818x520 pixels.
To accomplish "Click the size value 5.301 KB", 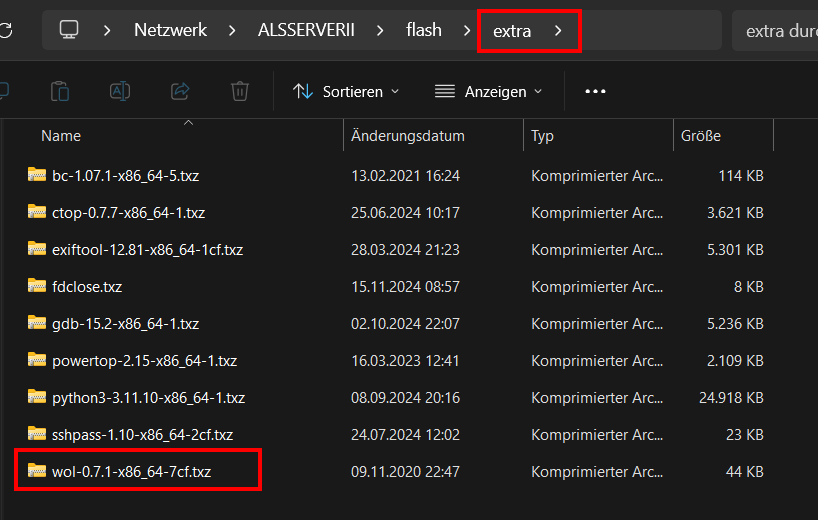I will pyautogui.click(x=735, y=250).
